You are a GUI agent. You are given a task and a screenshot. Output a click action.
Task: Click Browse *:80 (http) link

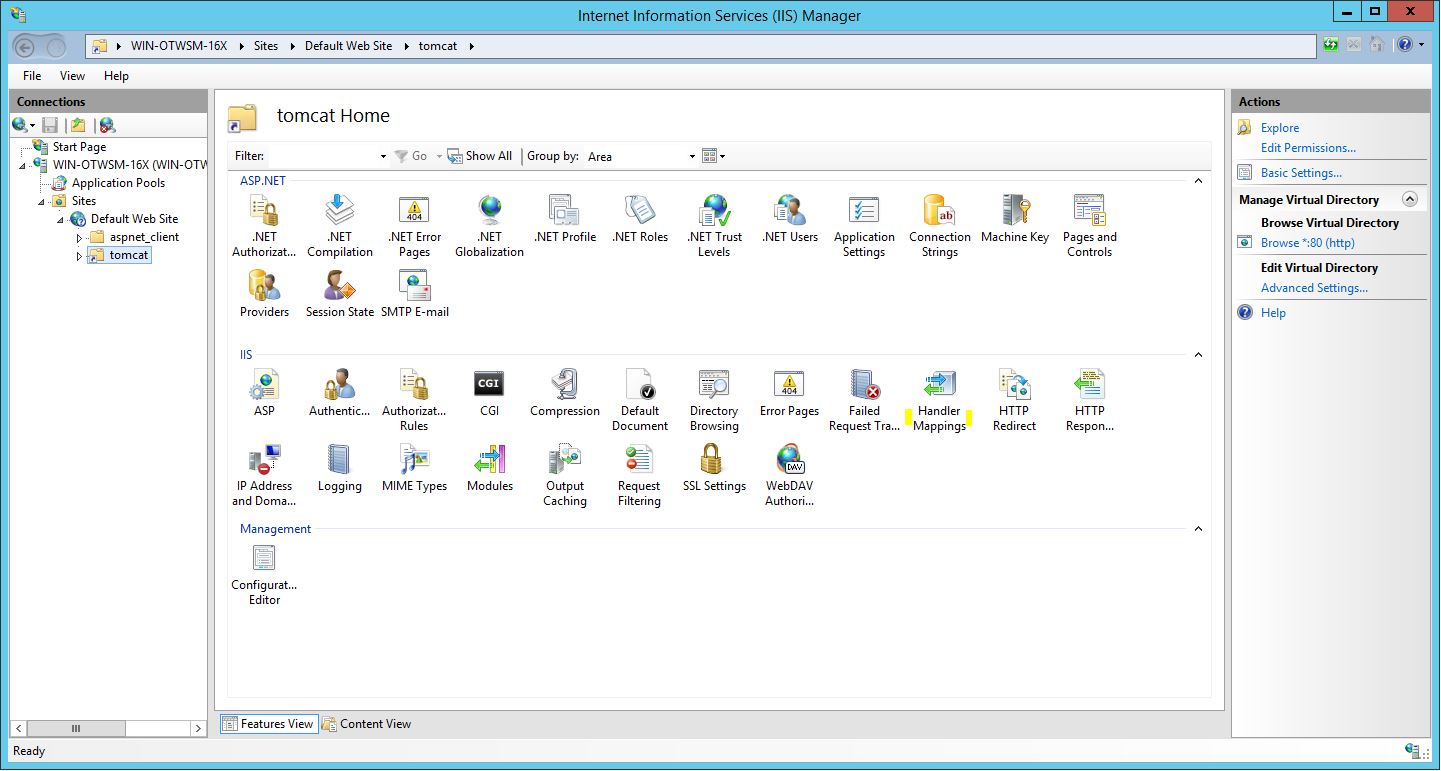tap(1308, 243)
